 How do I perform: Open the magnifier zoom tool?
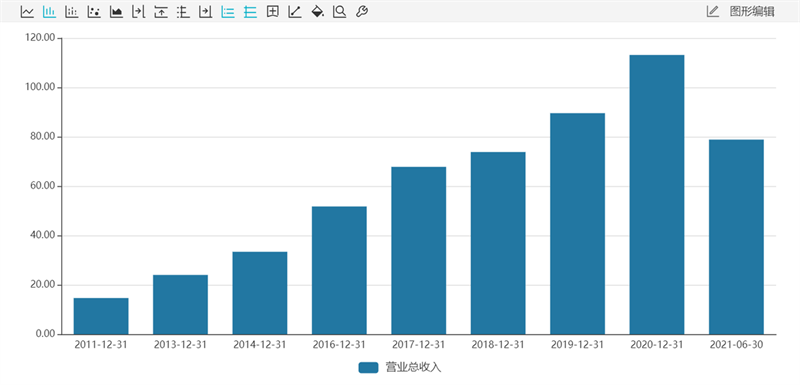click(x=339, y=11)
